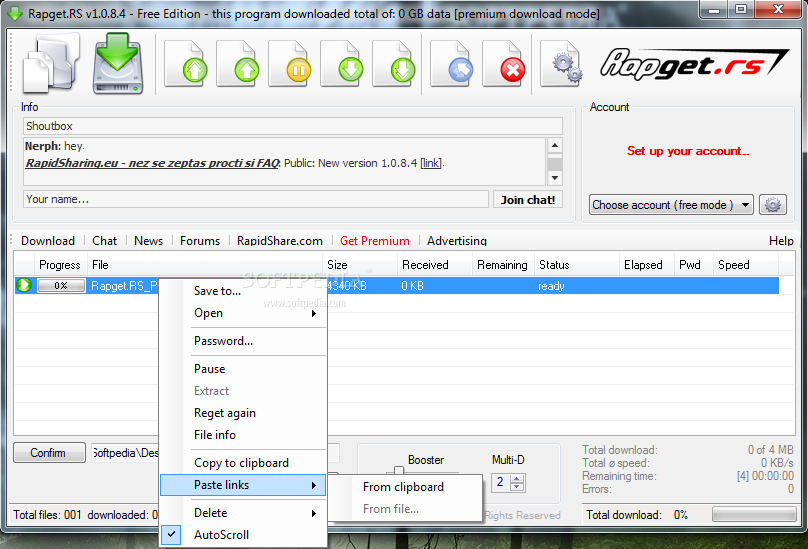Open the RapidSharing.eu FAQ link
808x549 pixels.
[x=152, y=163]
